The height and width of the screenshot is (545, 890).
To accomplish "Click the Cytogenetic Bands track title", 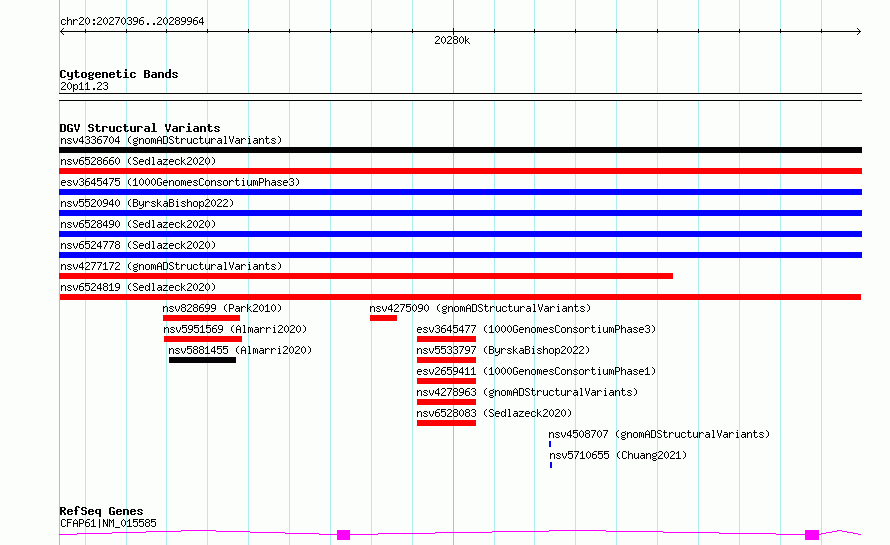I will pyautogui.click(x=119, y=74).
